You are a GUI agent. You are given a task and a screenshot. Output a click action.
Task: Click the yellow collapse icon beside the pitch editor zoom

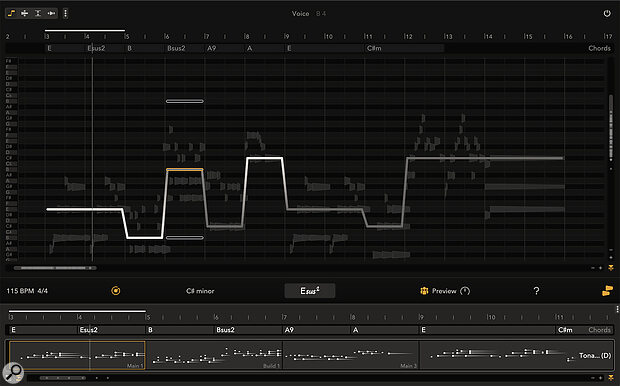point(611,268)
